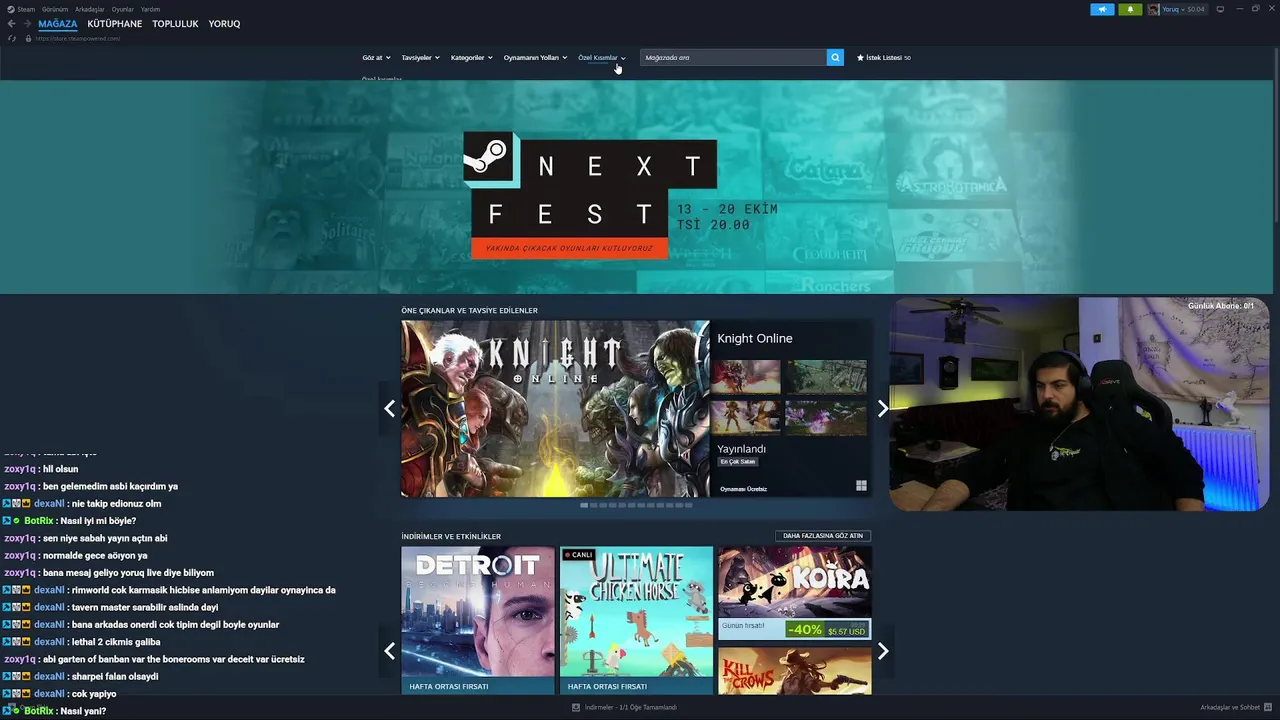Open the YORUQ profile tab
The image size is (1280, 720).
click(x=224, y=24)
